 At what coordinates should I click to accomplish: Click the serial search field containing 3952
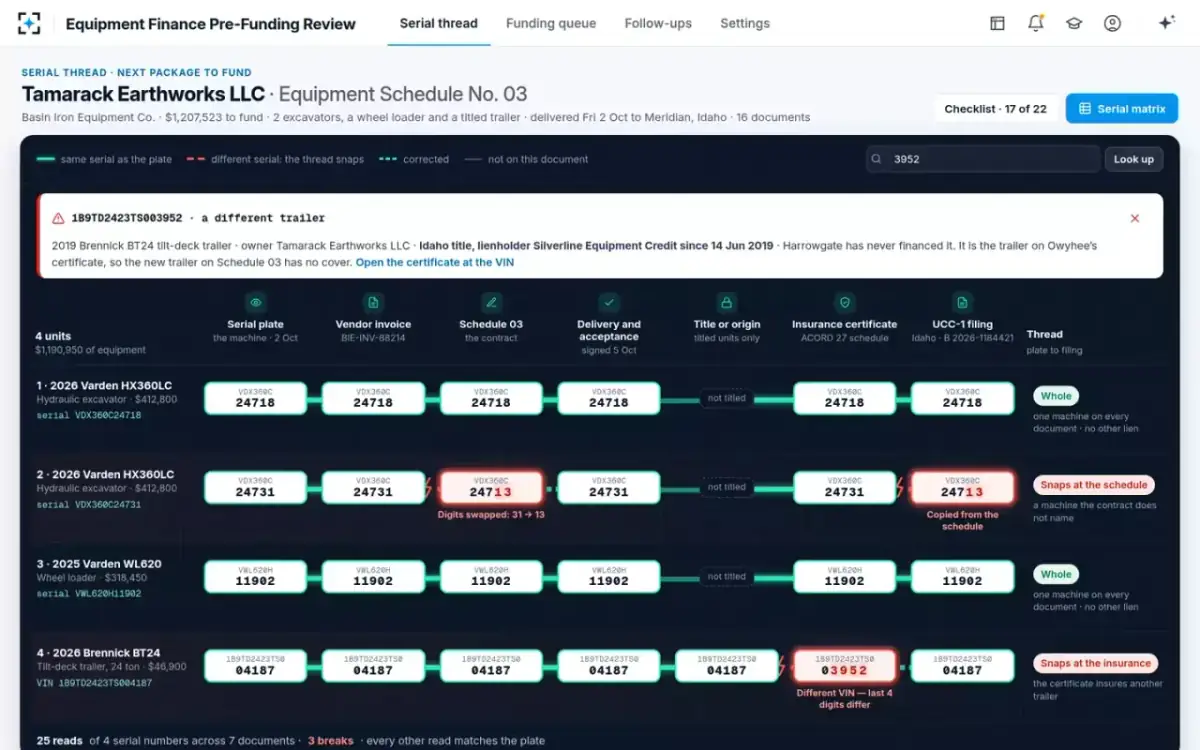coord(982,159)
